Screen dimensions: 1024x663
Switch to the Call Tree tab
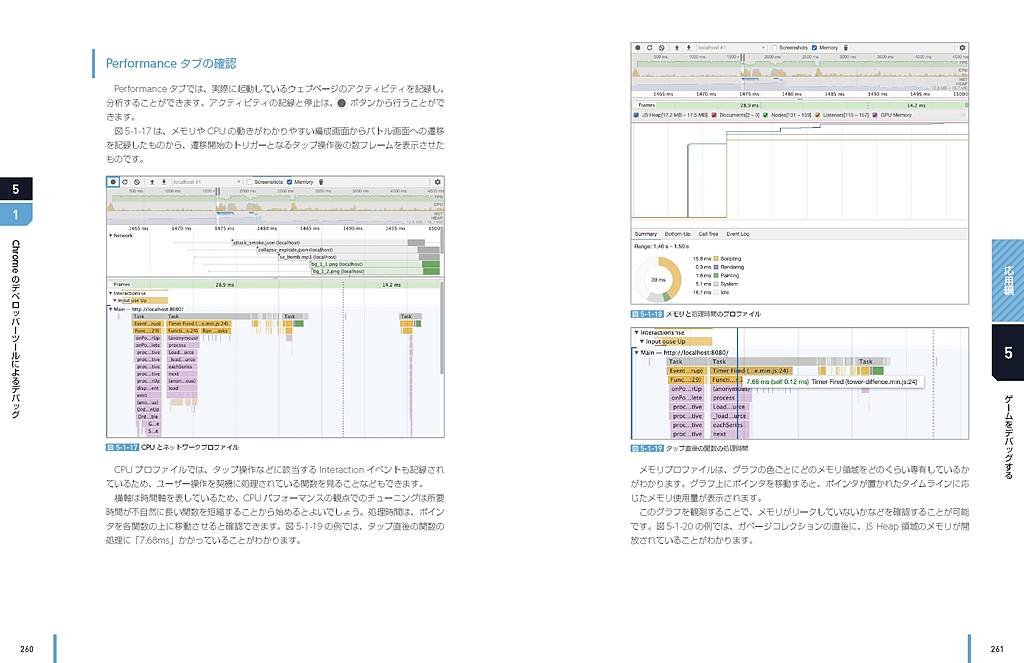pos(708,234)
